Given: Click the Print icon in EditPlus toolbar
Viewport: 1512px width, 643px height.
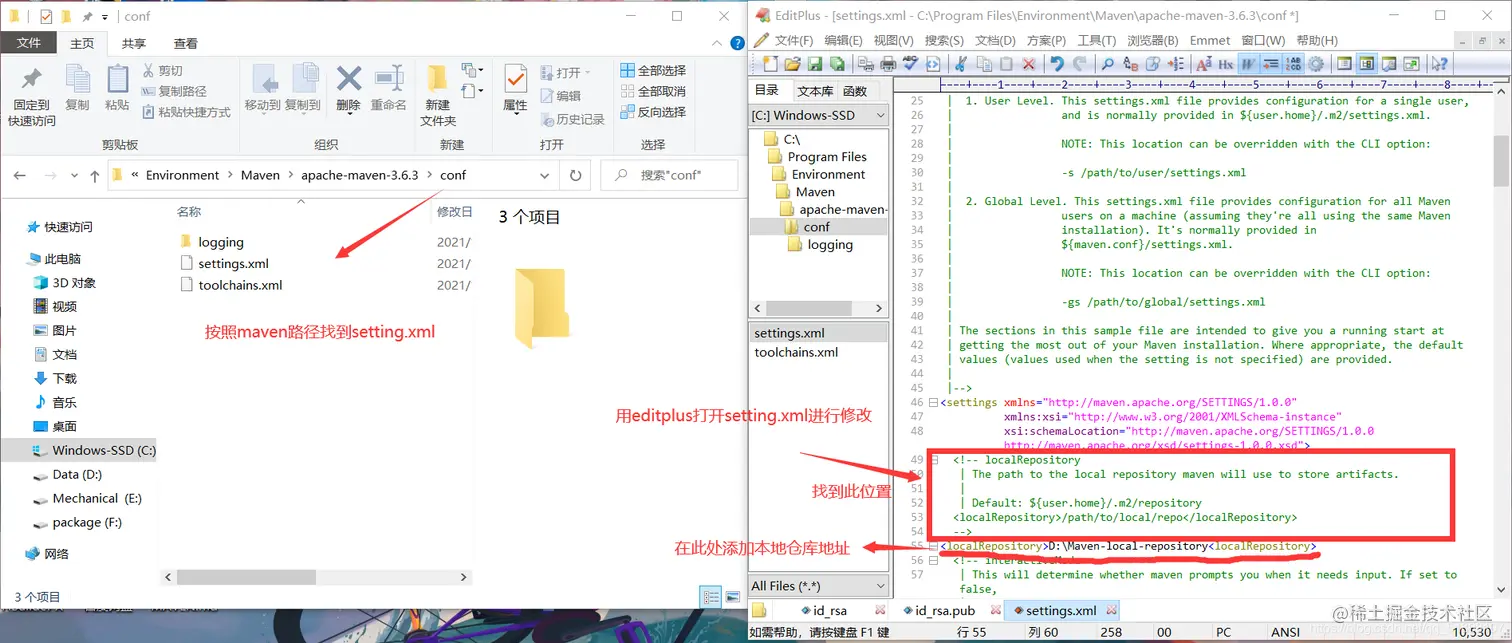Looking at the screenshot, I should [887, 63].
